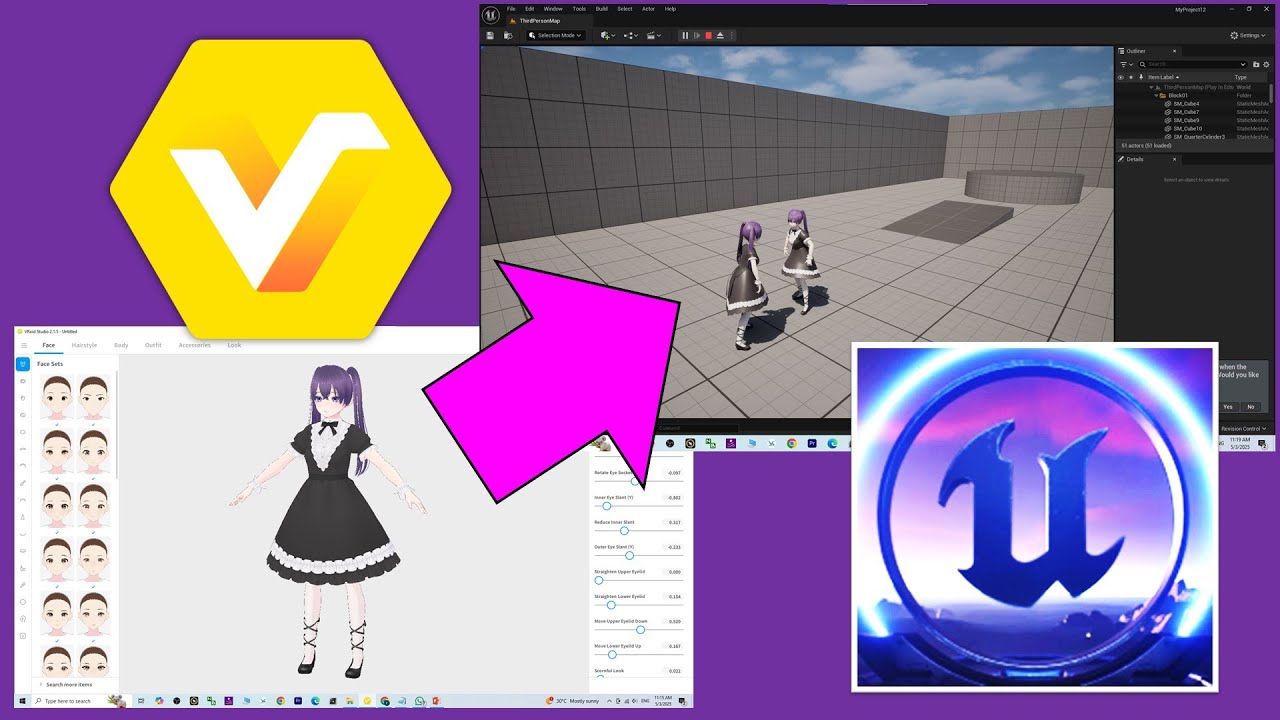Switch to the Hairstyle tab in VRoid Studio

coord(84,345)
